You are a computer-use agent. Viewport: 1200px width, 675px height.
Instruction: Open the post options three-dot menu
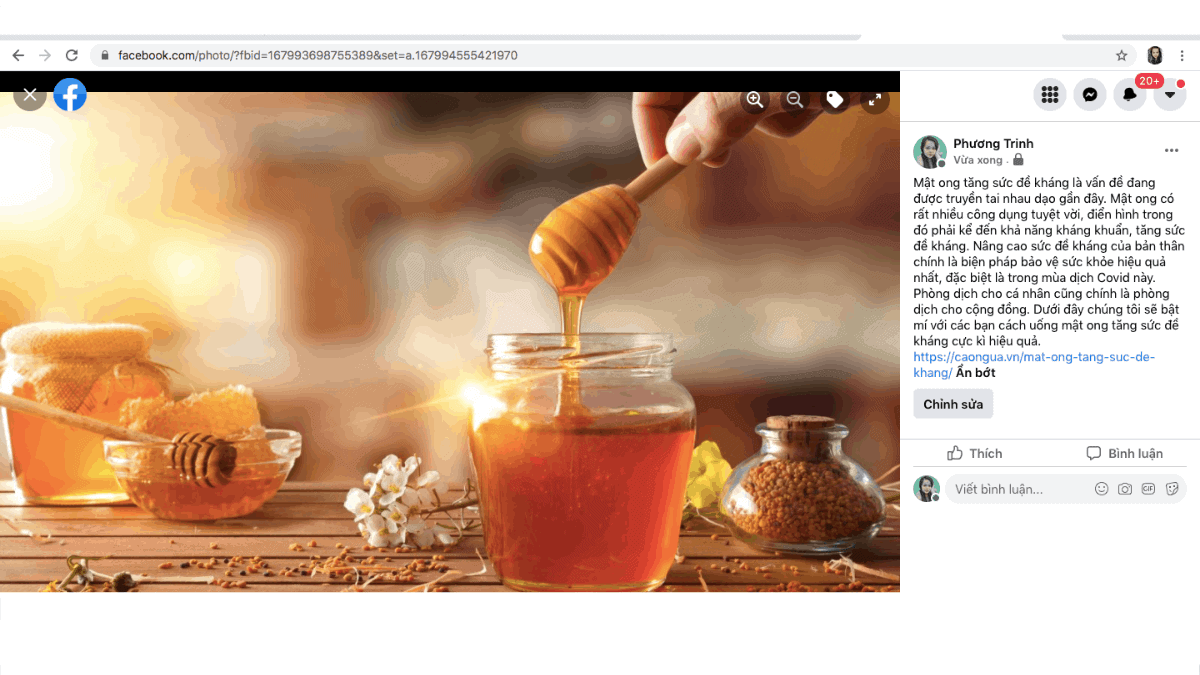click(x=1171, y=151)
